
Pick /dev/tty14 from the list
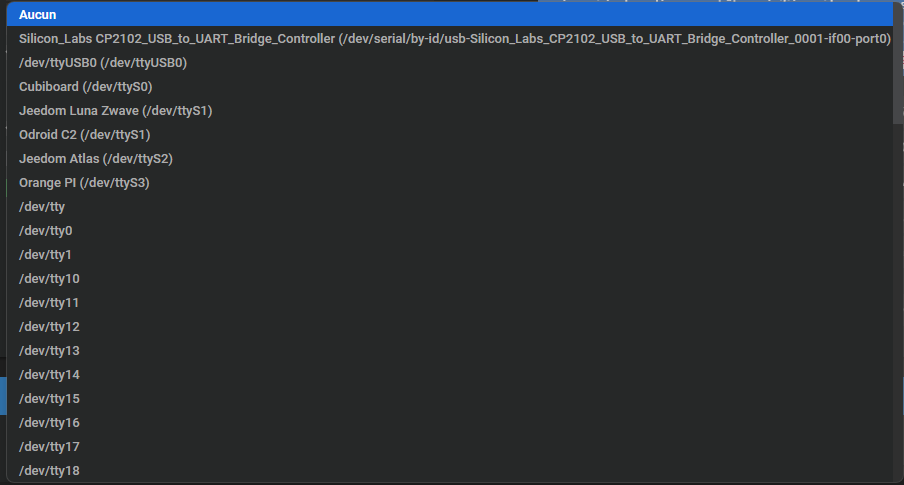tap(49, 375)
